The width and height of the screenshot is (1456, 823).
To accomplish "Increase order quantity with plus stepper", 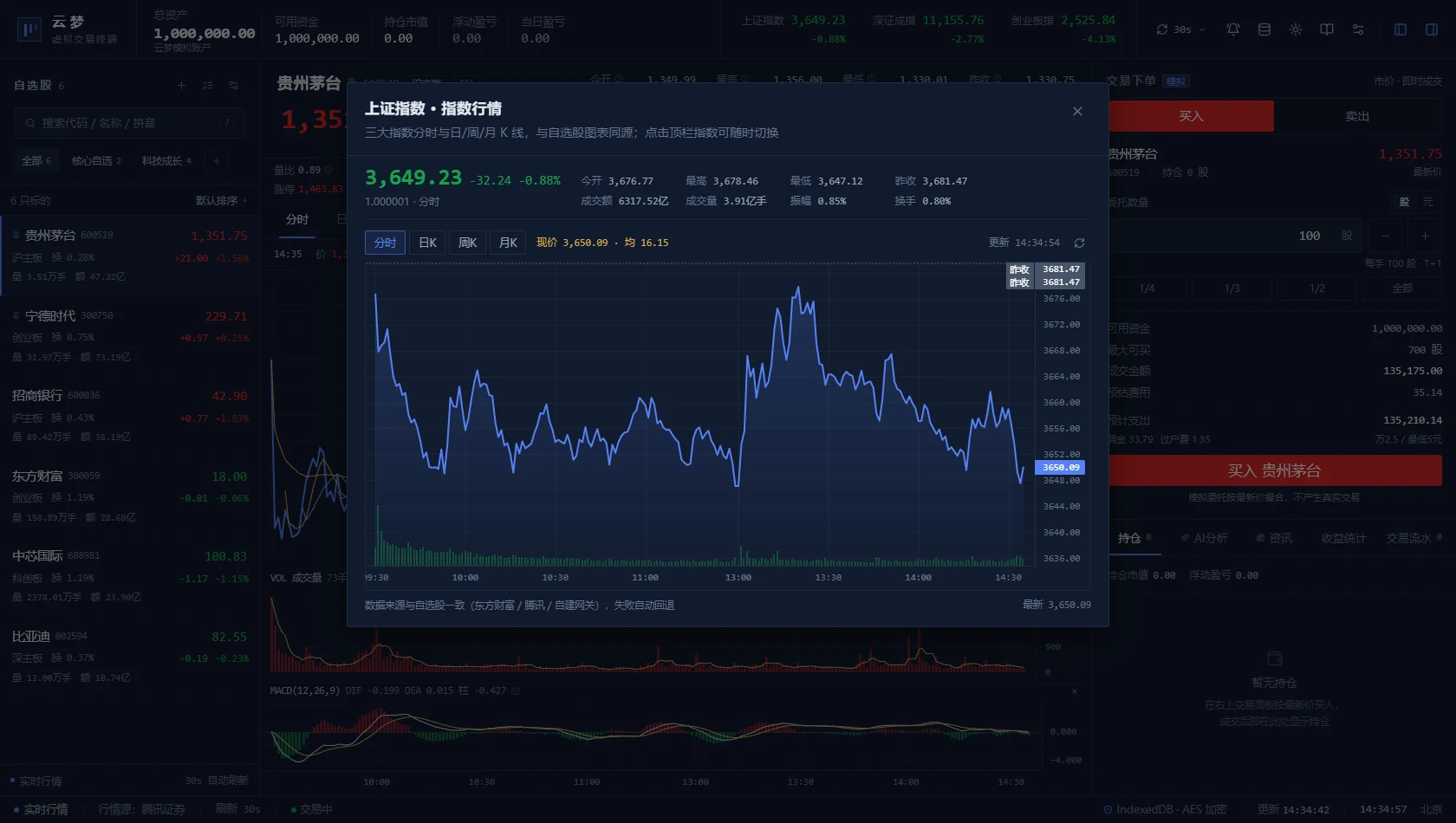I will point(1425,236).
